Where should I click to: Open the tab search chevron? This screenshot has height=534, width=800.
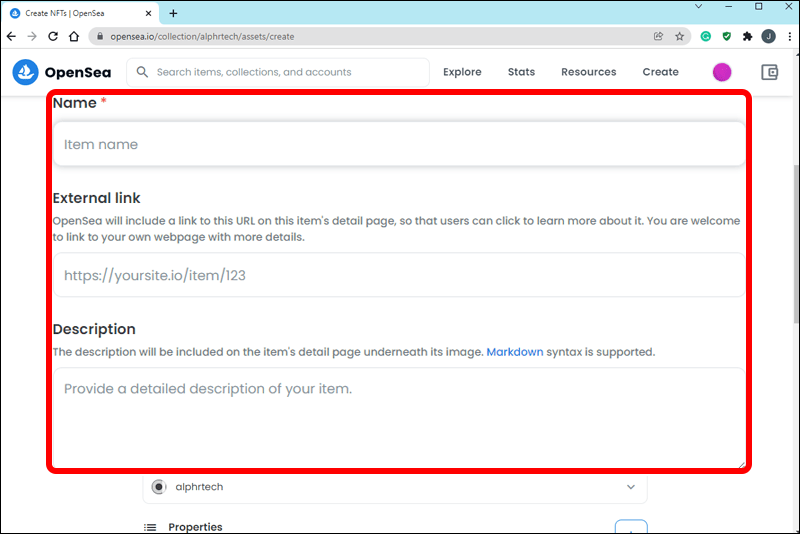coord(700,8)
